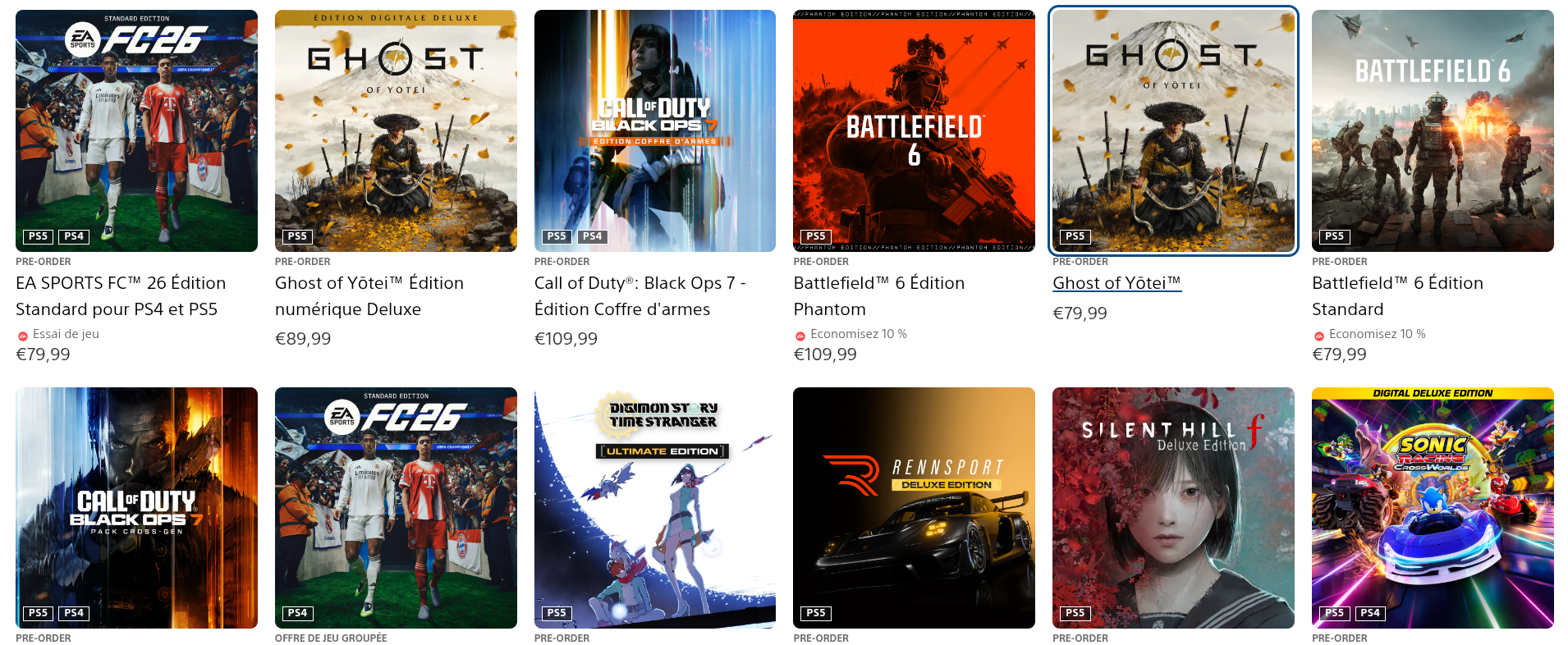Click the underlined Ghost of Yōtei title link
The image size is (1568, 645).
click(x=1116, y=283)
